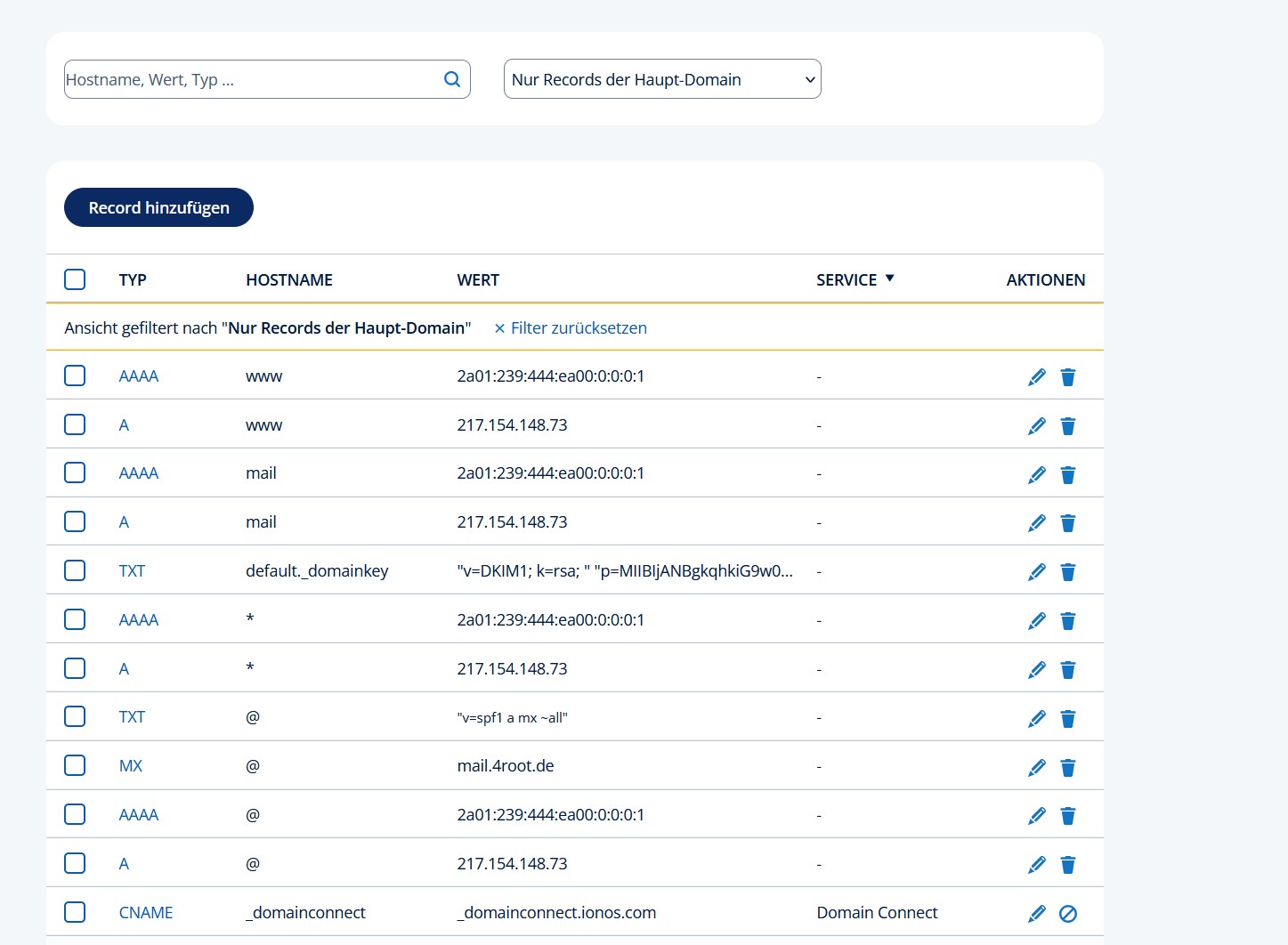Toggle the select-all records checkbox
The image size is (1288, 945).
point(75,279)
